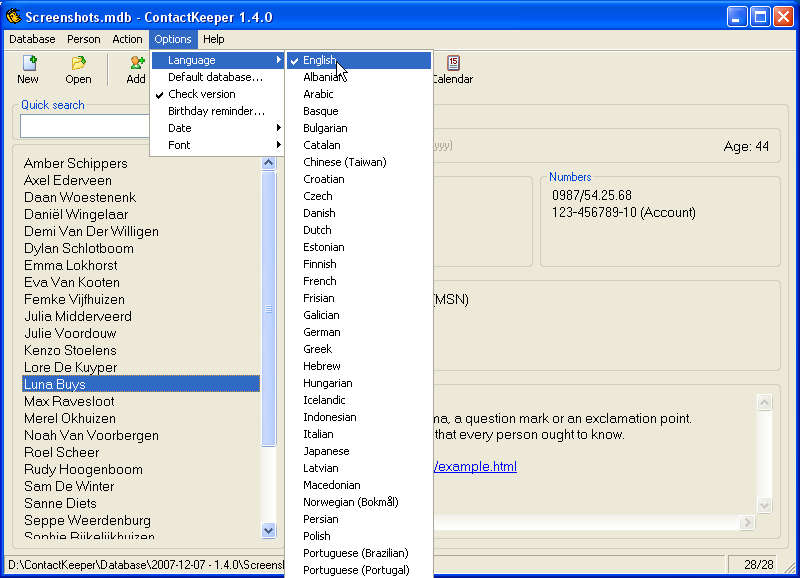Switch language to Basque
800x578 pixels.
click(359, 111)
